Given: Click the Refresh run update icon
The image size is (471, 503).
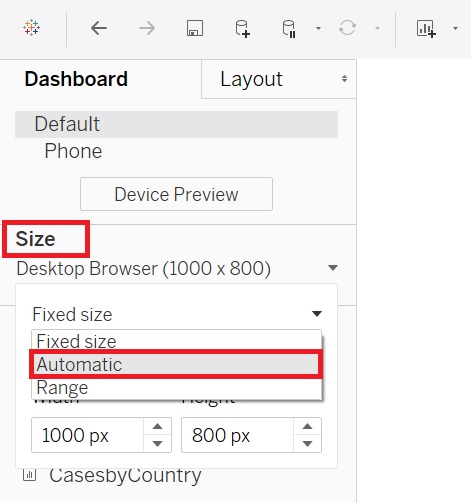Looking at the screenshot, I should click(347, 28).
